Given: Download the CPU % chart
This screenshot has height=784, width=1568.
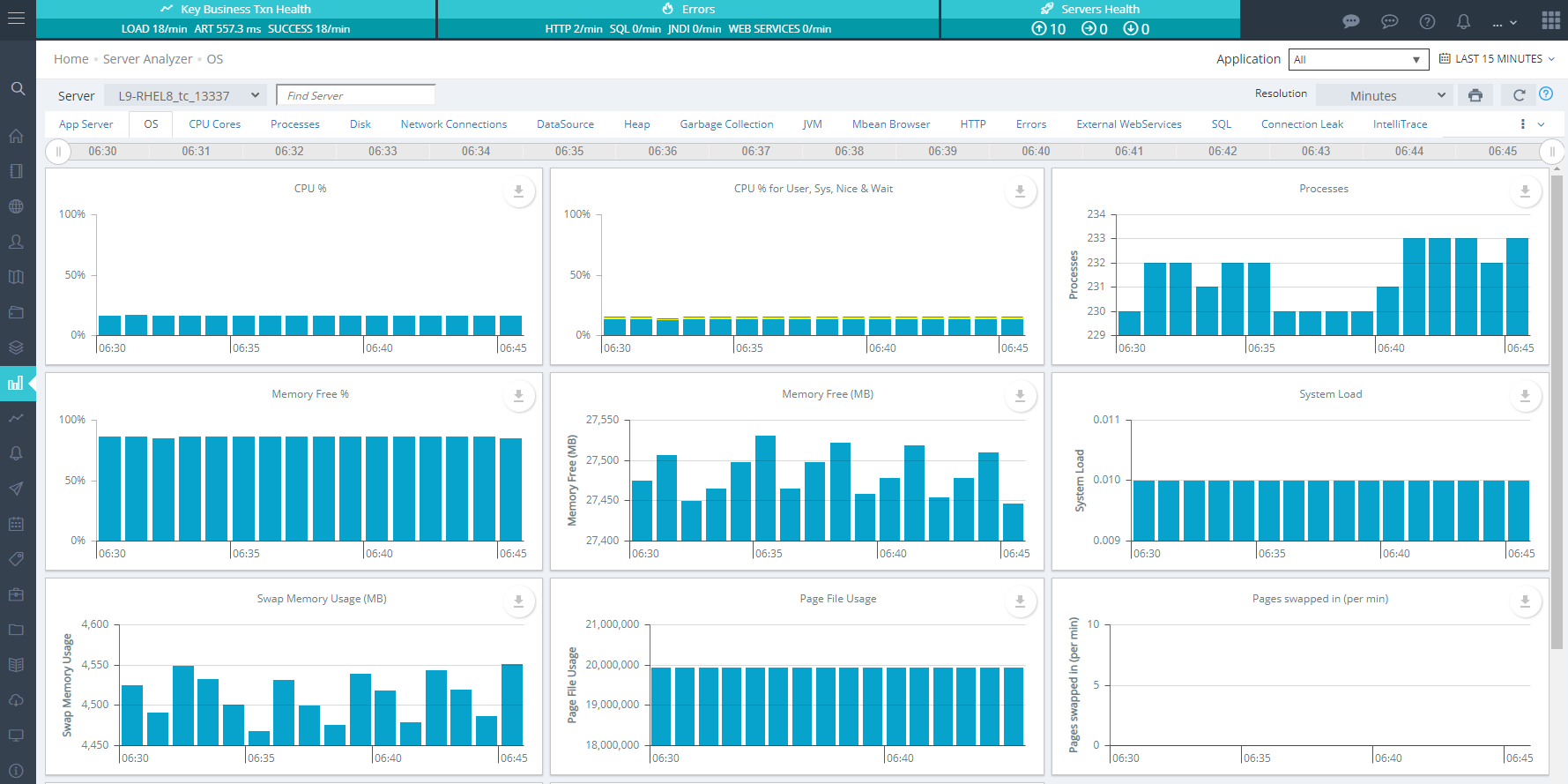Looking at the screenshot, I should [518, 191].
